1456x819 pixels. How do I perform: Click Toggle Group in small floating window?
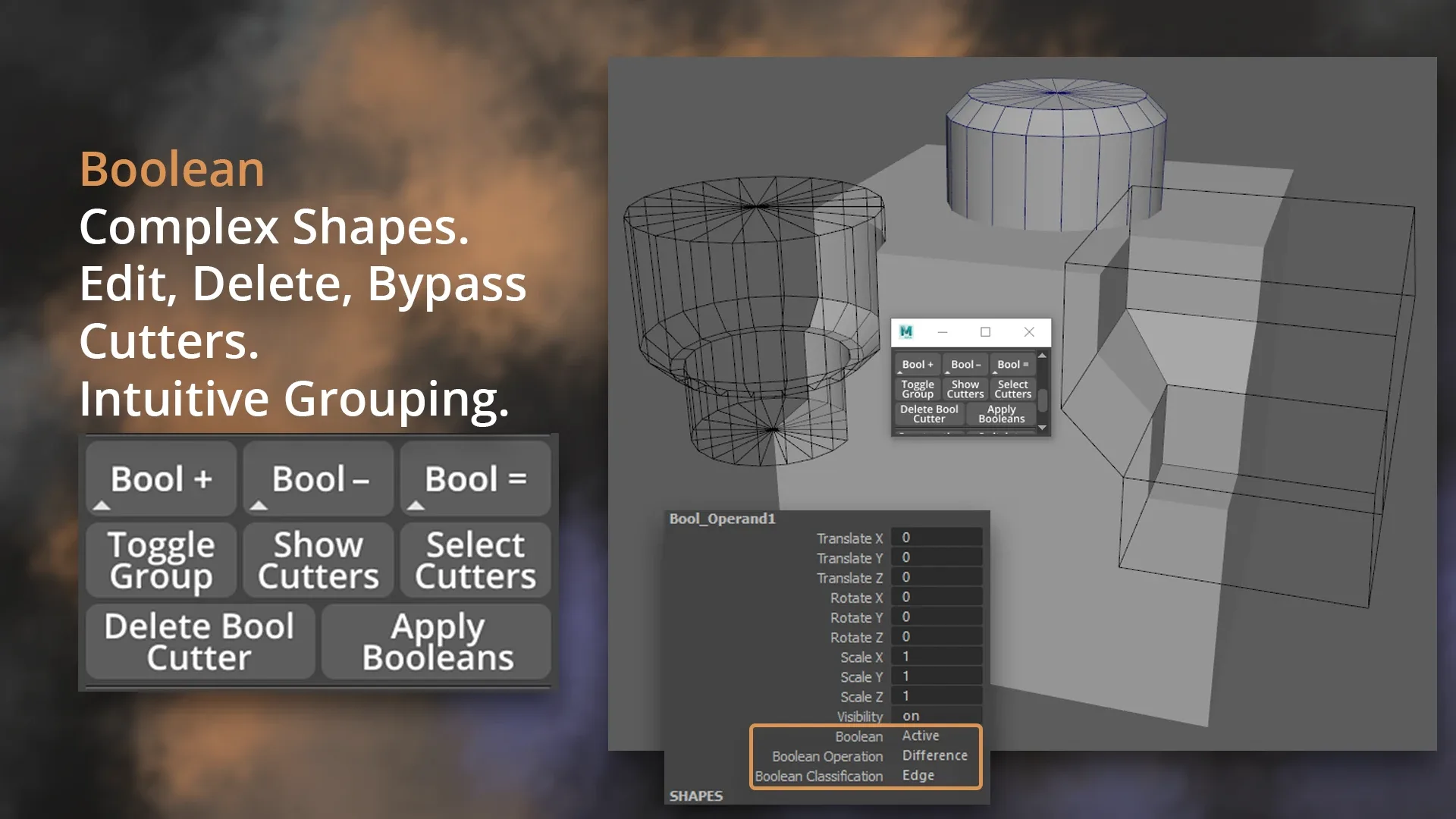coord(917,389)
